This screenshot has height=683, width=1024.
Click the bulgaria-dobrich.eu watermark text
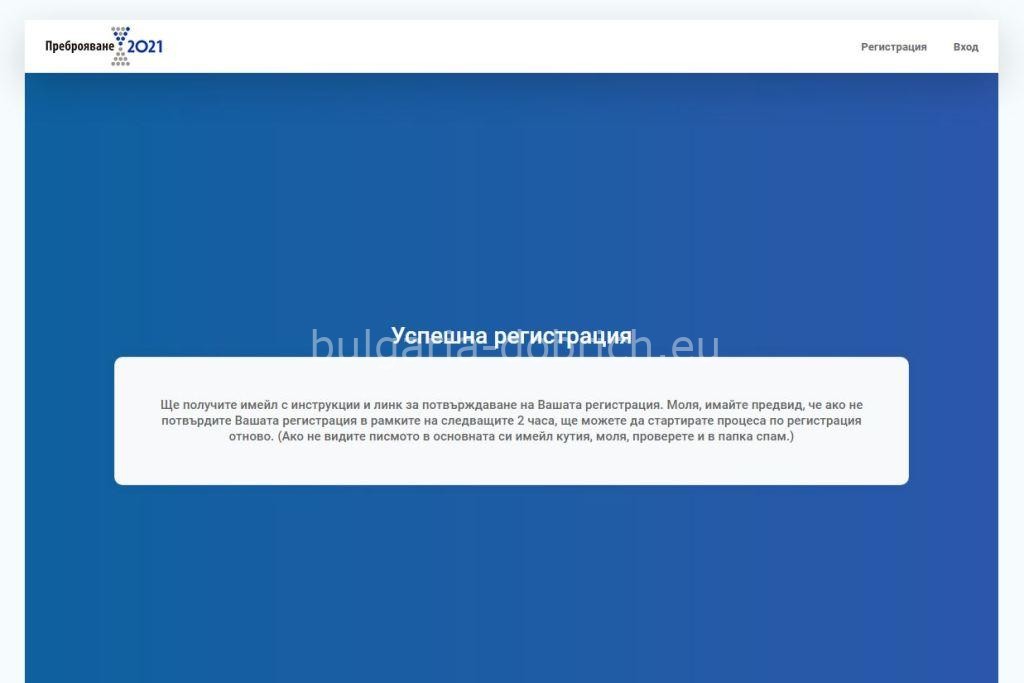[x=515, y=344]
